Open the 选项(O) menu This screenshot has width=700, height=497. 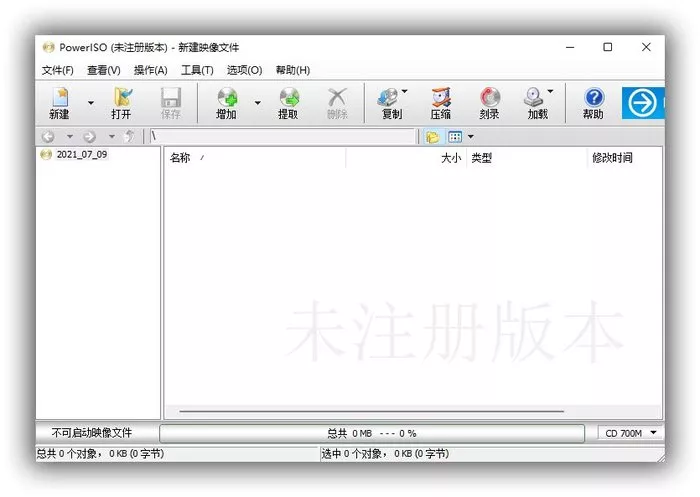pyautogui.click(x=244, y=70)
